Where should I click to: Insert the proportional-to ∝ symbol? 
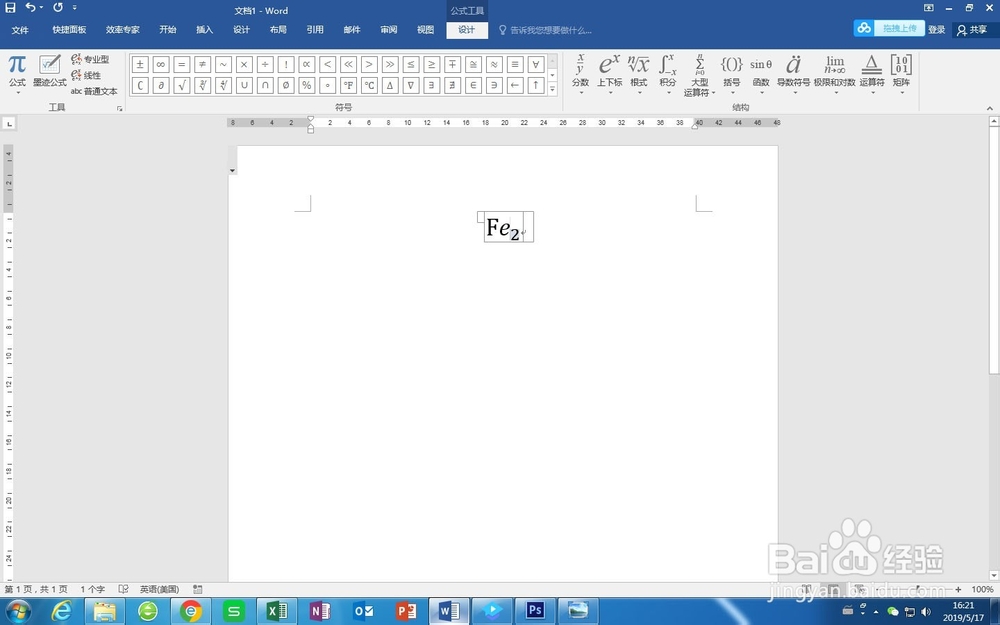click(x=307, y=64)
